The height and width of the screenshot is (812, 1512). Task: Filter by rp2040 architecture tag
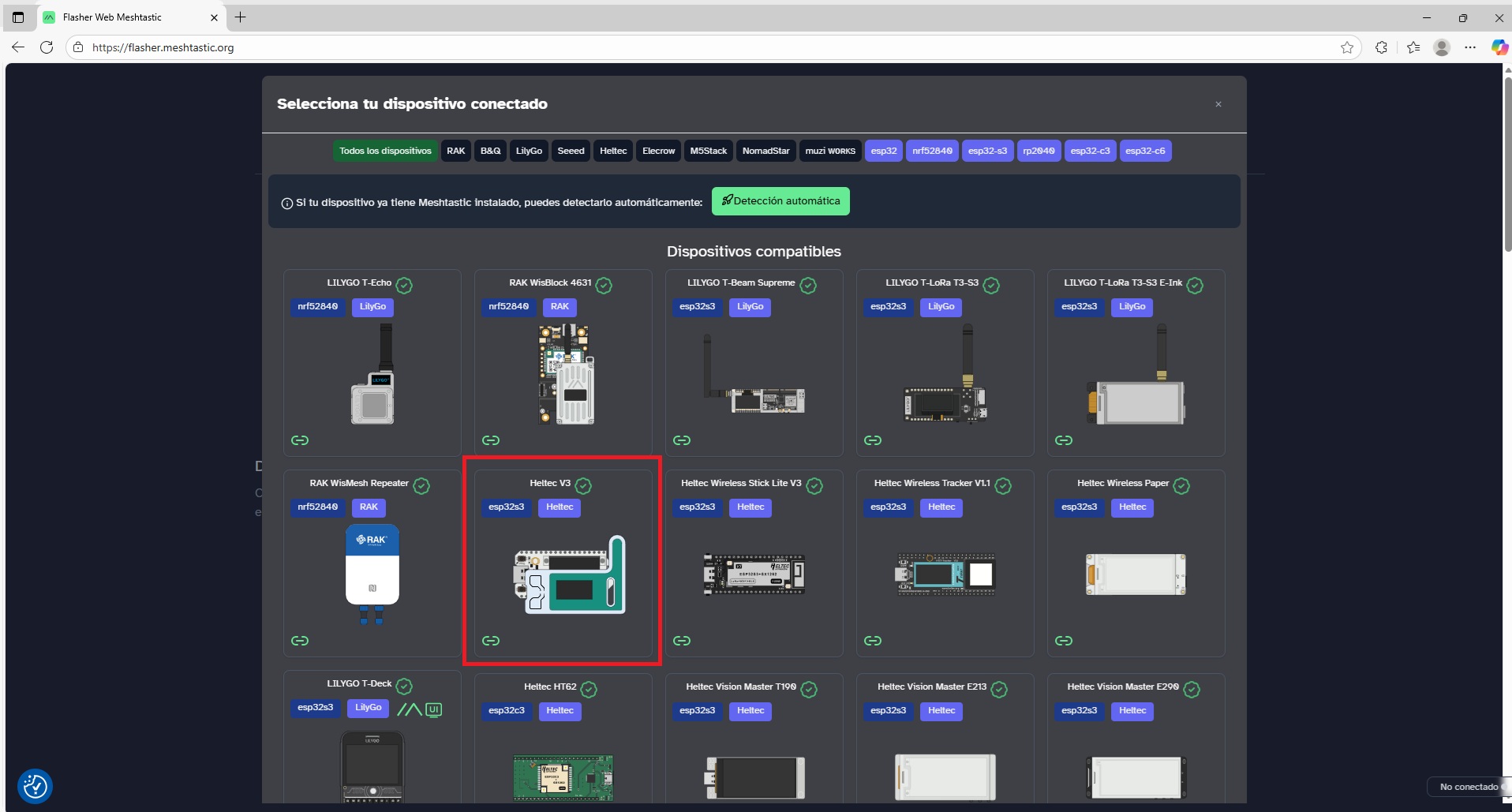[1039, 151]
